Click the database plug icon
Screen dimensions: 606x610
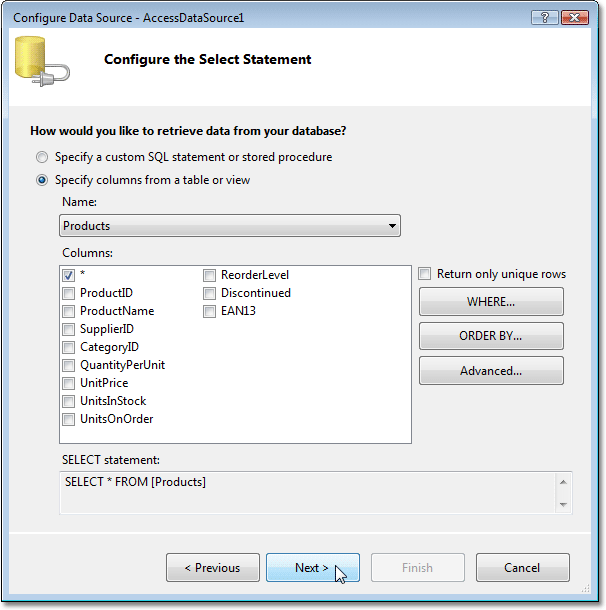42,61
